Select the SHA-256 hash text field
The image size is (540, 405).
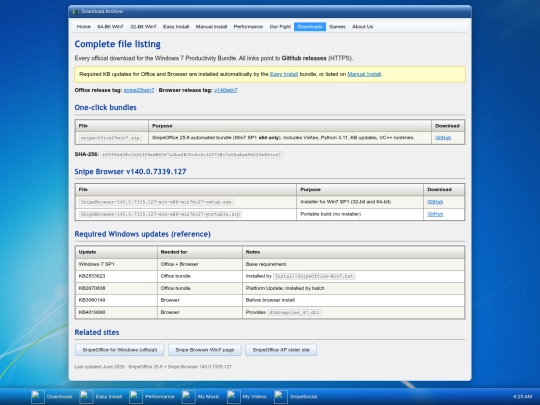(x=192, y=155)
